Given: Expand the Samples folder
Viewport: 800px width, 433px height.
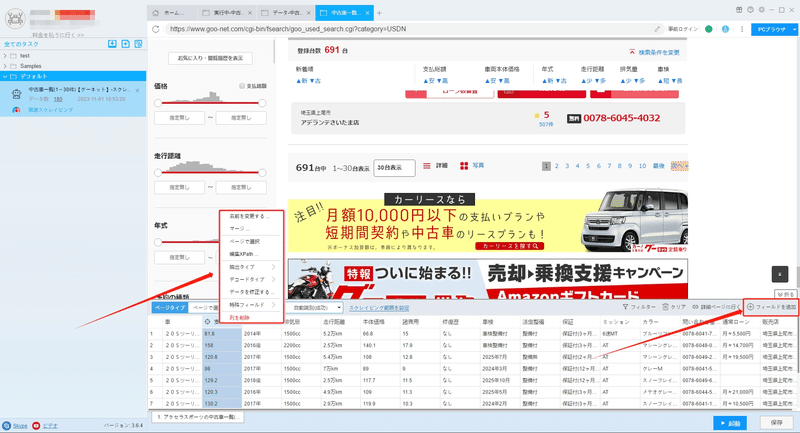Looking at the screenshot, I should click(5, 66).
